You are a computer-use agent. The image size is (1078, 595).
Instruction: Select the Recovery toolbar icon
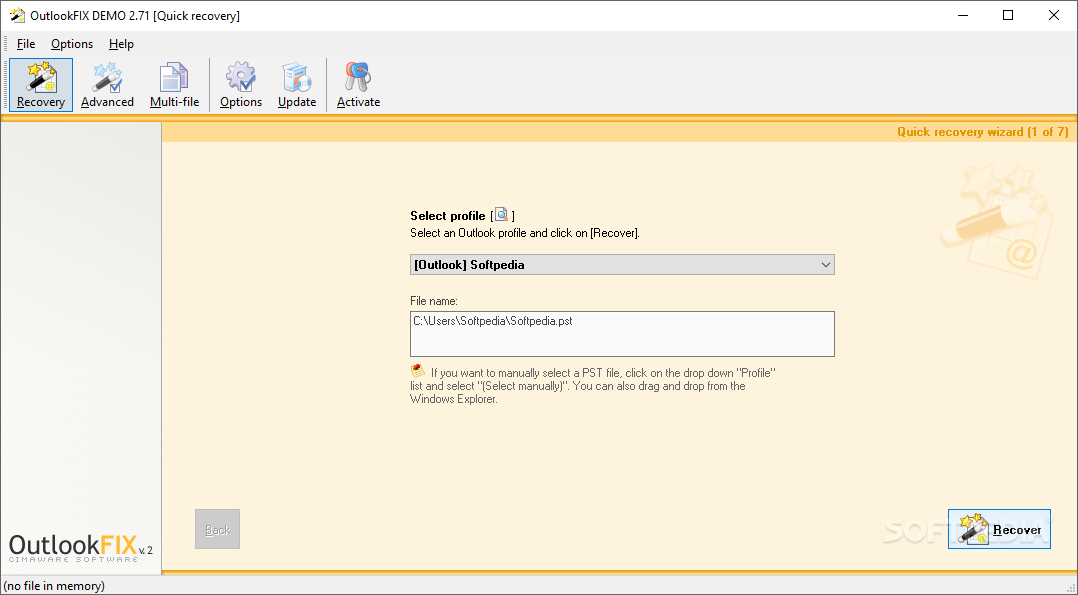click(41, 85)
